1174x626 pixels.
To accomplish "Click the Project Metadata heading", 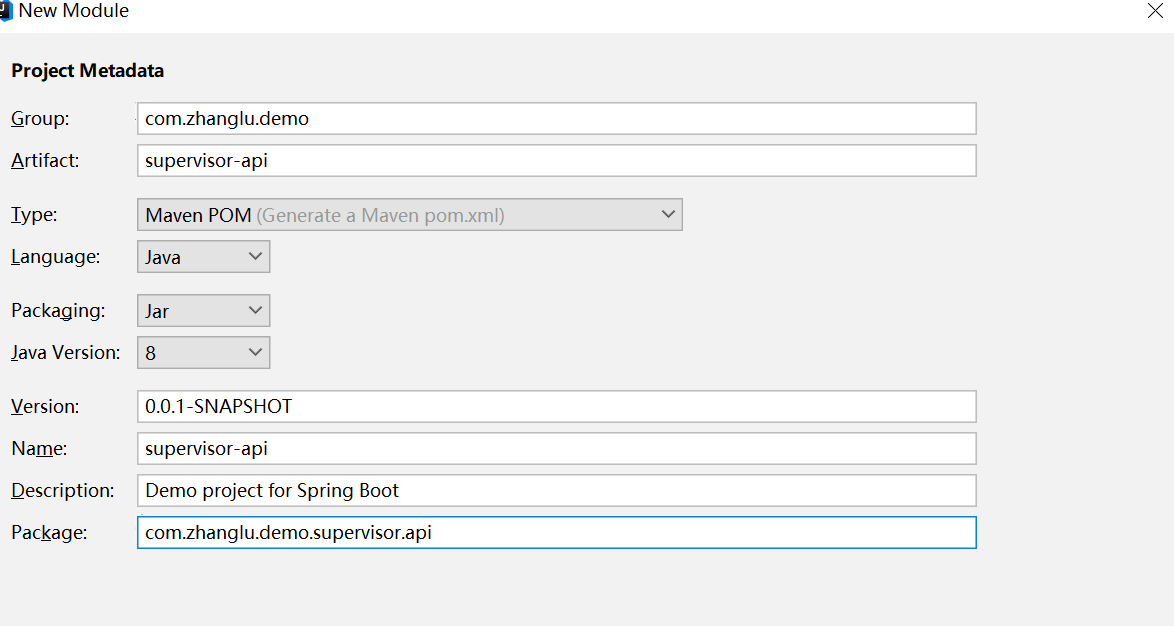I will 88,70.
